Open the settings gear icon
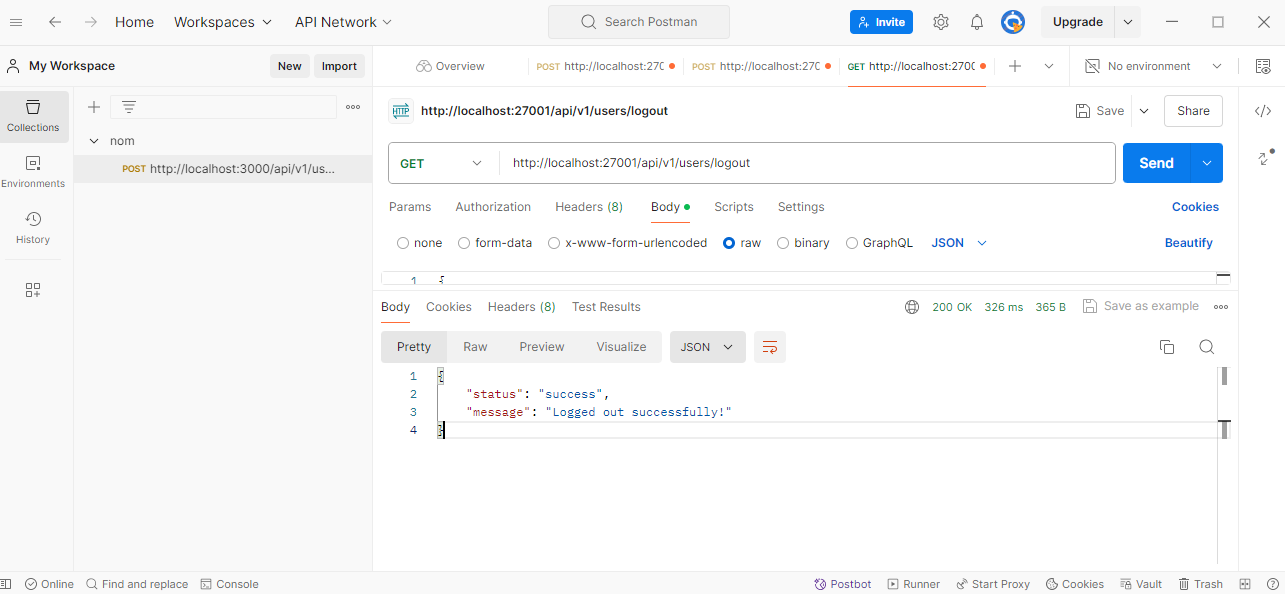This screenshot has width=1285, height=594. click(x=940, y=22)
